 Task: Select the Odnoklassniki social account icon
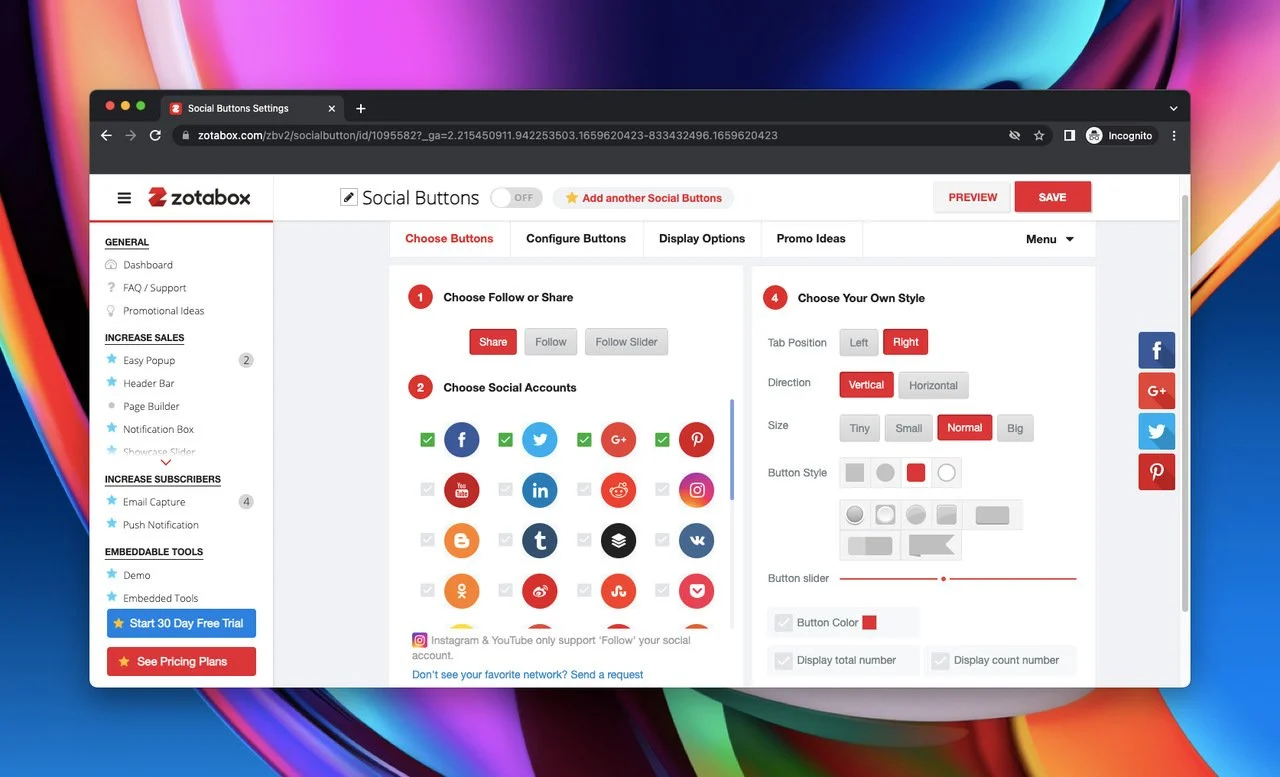point(462,591)
